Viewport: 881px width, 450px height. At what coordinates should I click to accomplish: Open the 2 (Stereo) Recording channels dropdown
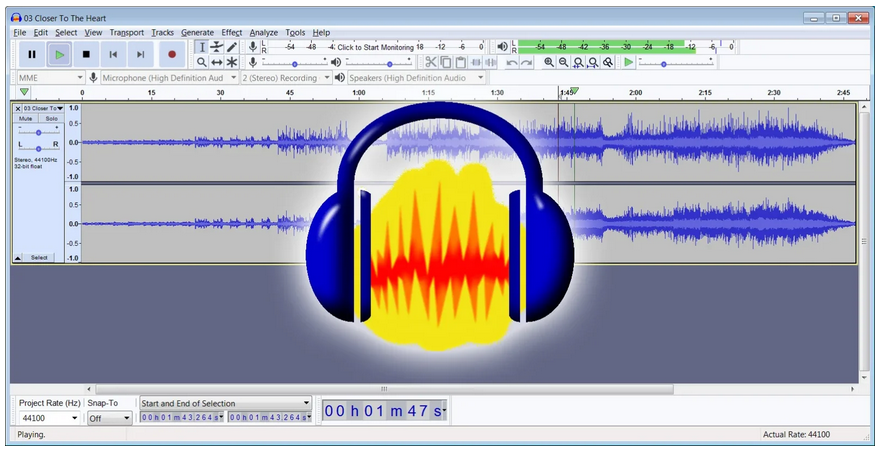(x=286, y=78)
